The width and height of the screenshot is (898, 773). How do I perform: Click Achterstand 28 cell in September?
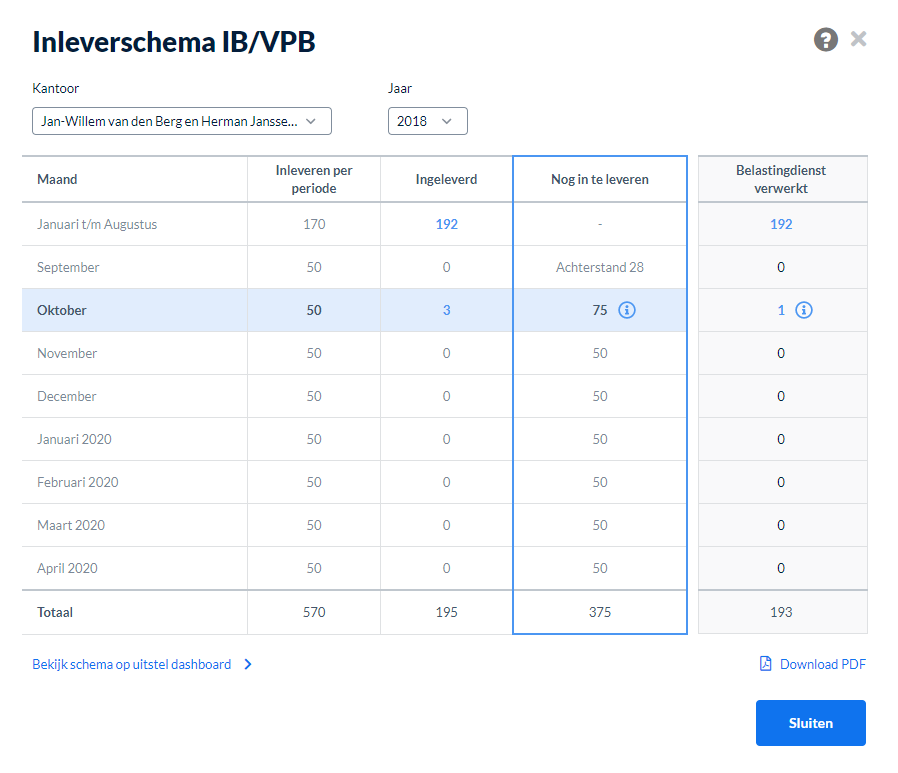click(x=600, y=267)
